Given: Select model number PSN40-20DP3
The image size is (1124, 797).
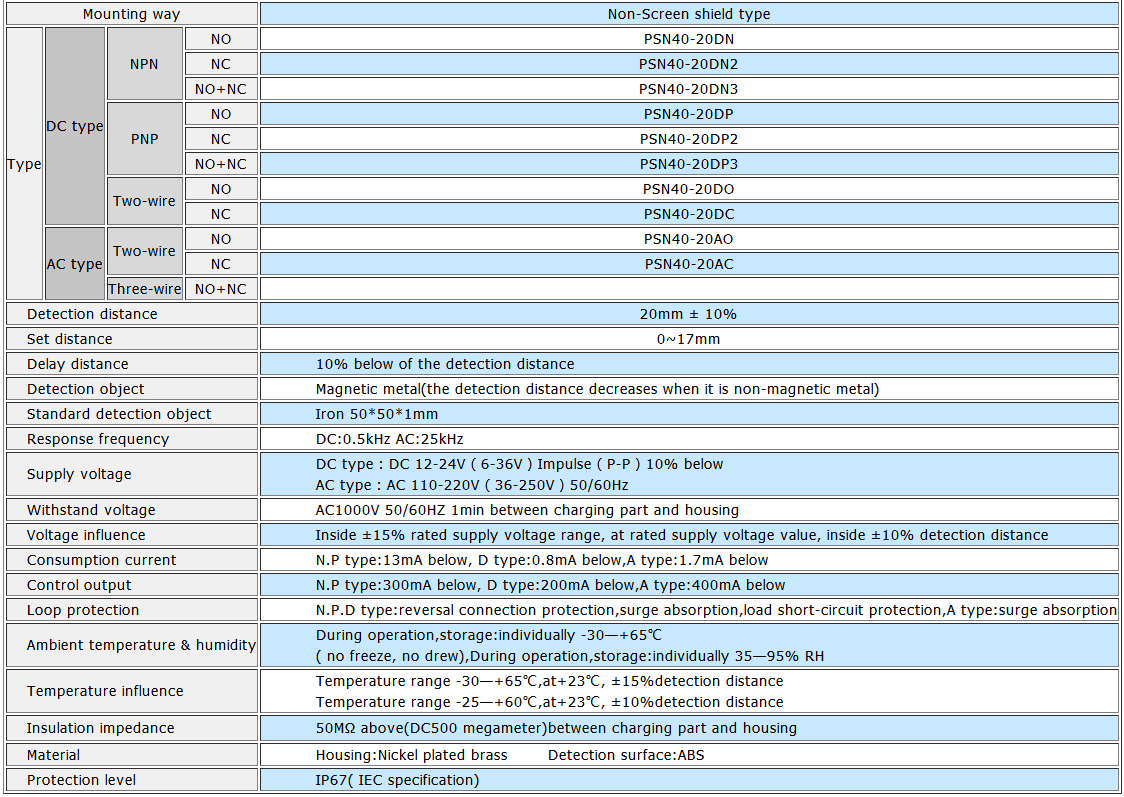Looking at the screenshot, I should point(689,164).
